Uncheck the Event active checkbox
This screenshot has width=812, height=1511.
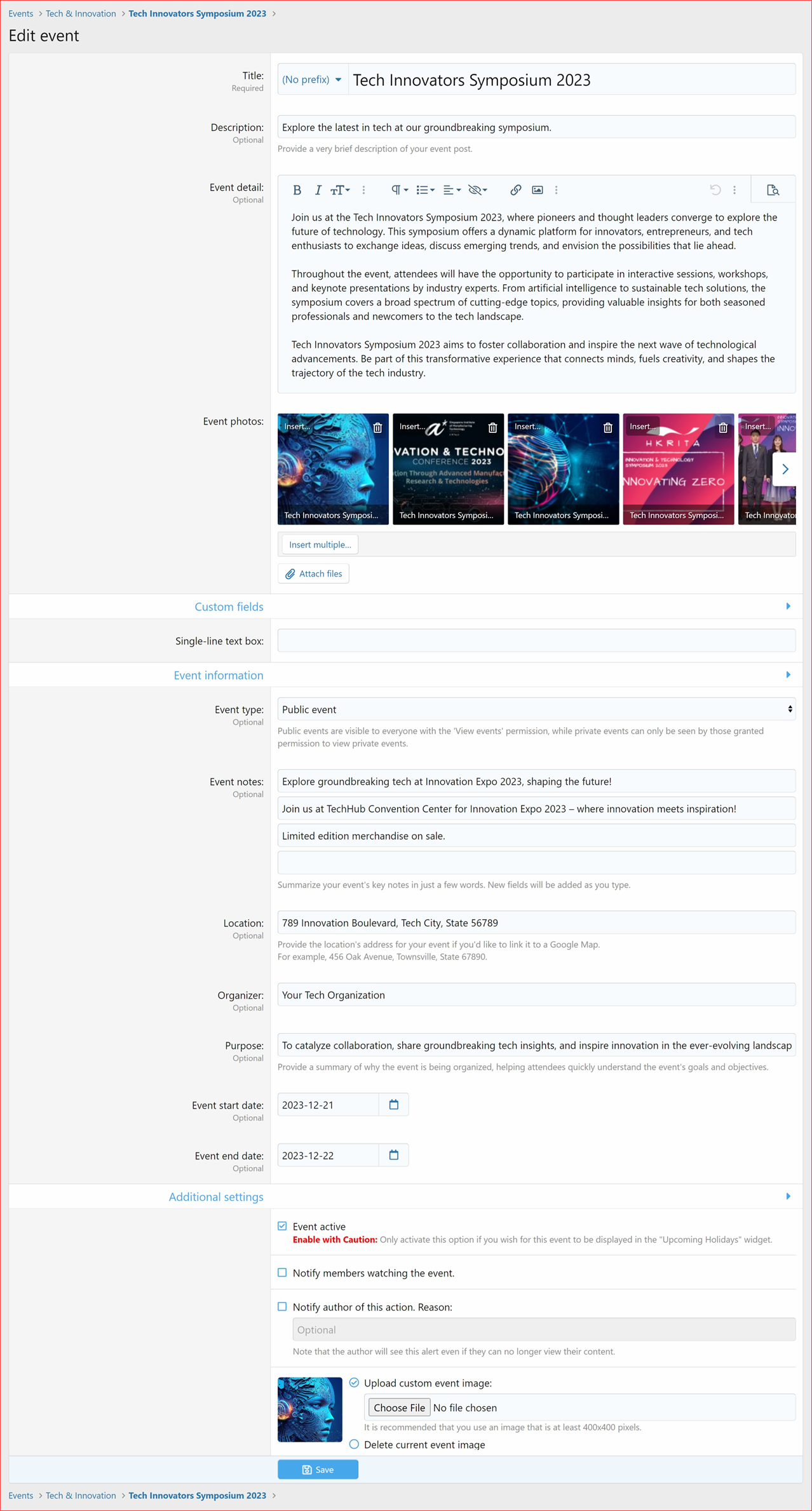(282, 1226)
